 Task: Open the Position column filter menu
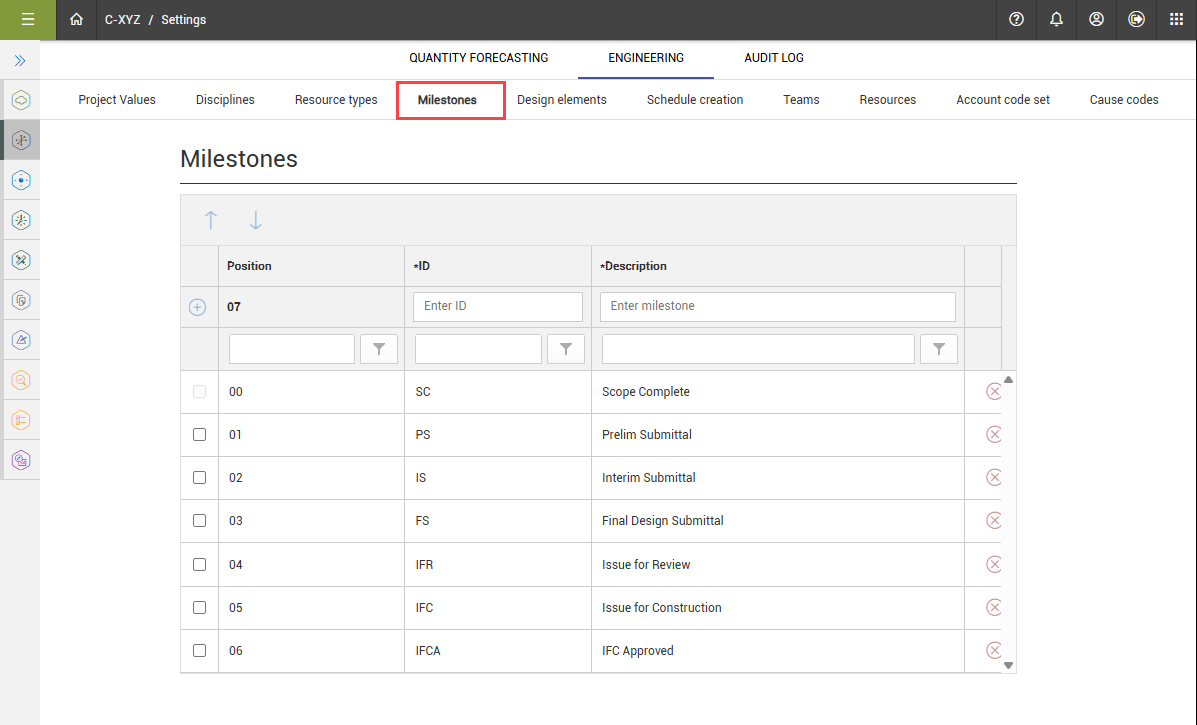click(379, 349)
